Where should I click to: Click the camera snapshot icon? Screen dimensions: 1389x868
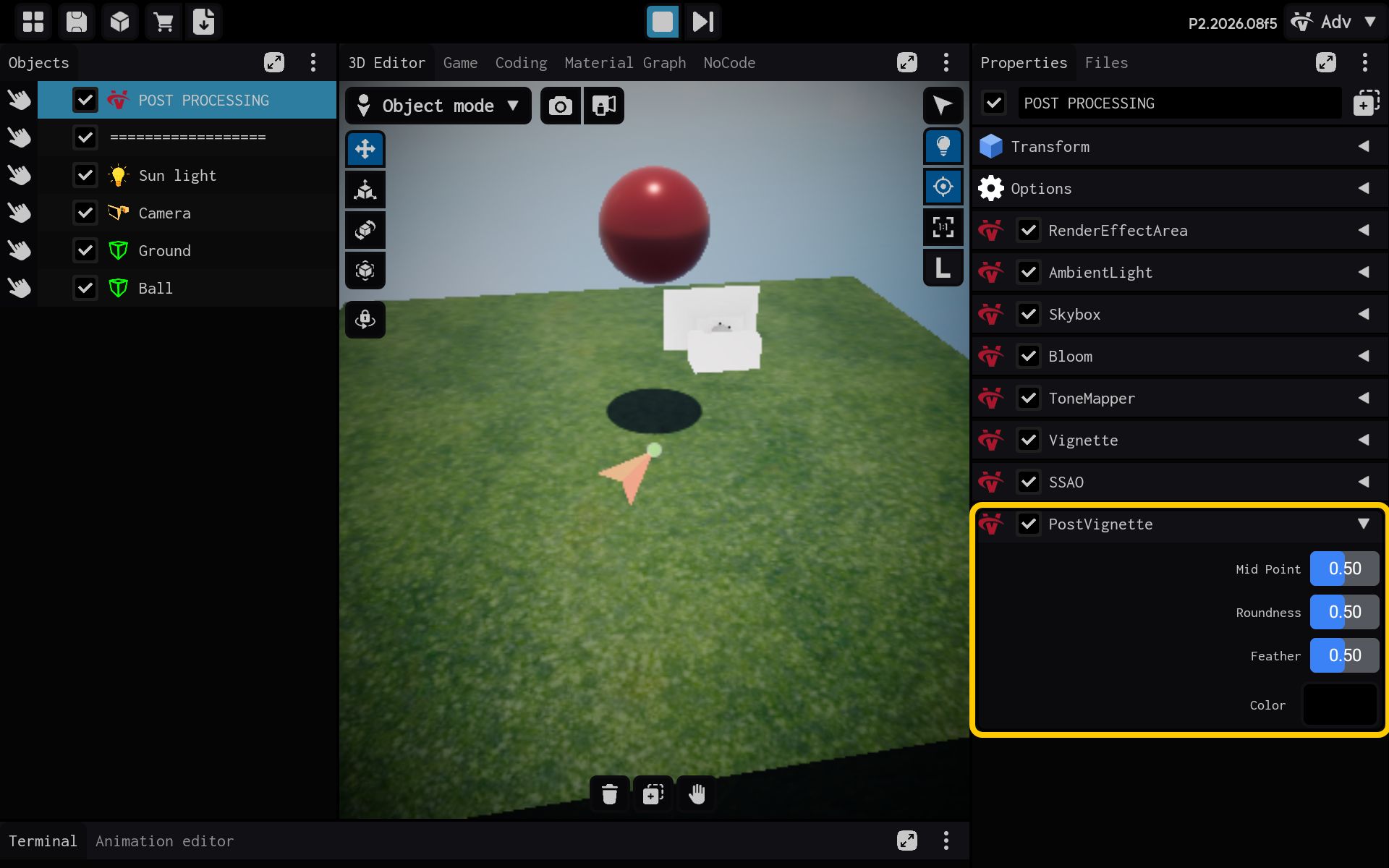(561, 106)
